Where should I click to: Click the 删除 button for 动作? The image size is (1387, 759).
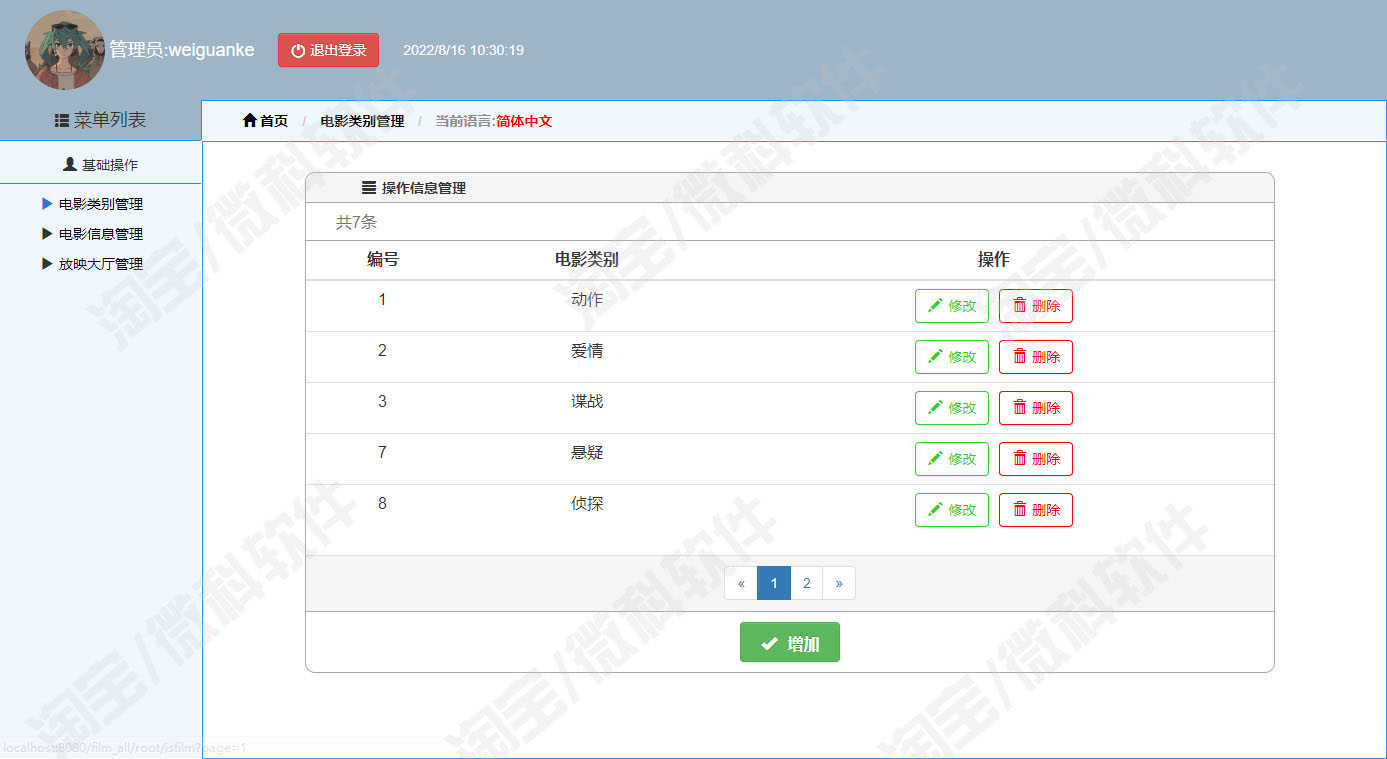click(1036, 306)
